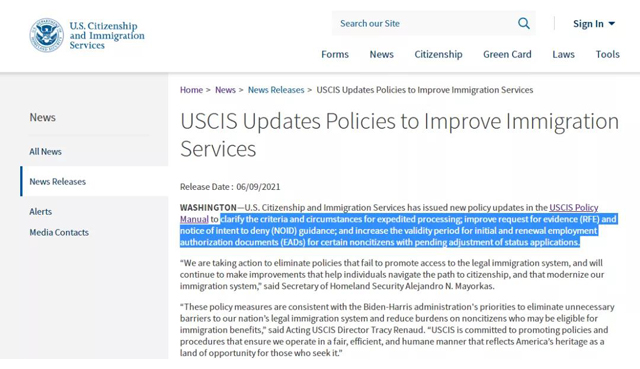Open the Tools menu
The height and width of the screenshot is (369, 640).
pyautogui.click(x=607, y=54)
